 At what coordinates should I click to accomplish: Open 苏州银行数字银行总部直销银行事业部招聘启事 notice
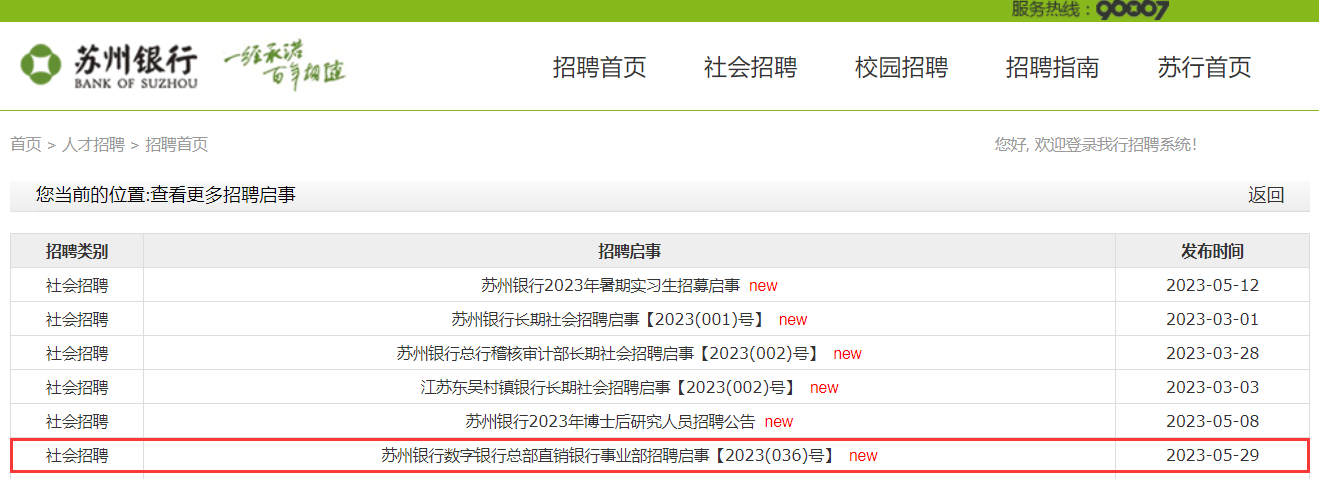click(610, 455)
